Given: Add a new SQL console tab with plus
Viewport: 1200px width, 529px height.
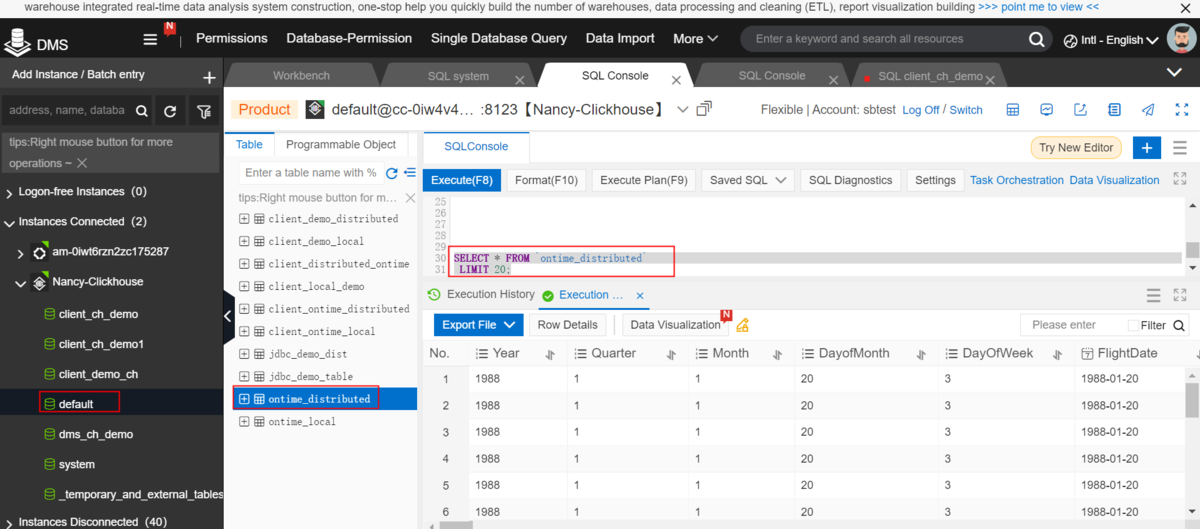Looking at the screenshot, I should point(1147,148).
